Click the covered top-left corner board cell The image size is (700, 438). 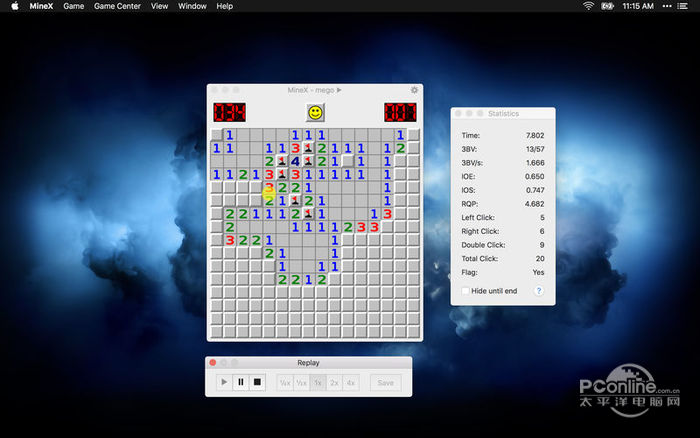coord(217,135)
